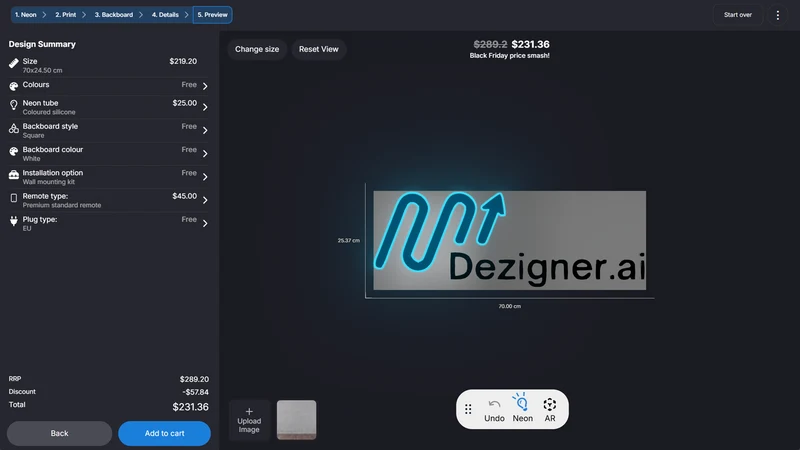800x450 pixels.
Task: Select step 5. Preview
Action: (x=212, y=15)
